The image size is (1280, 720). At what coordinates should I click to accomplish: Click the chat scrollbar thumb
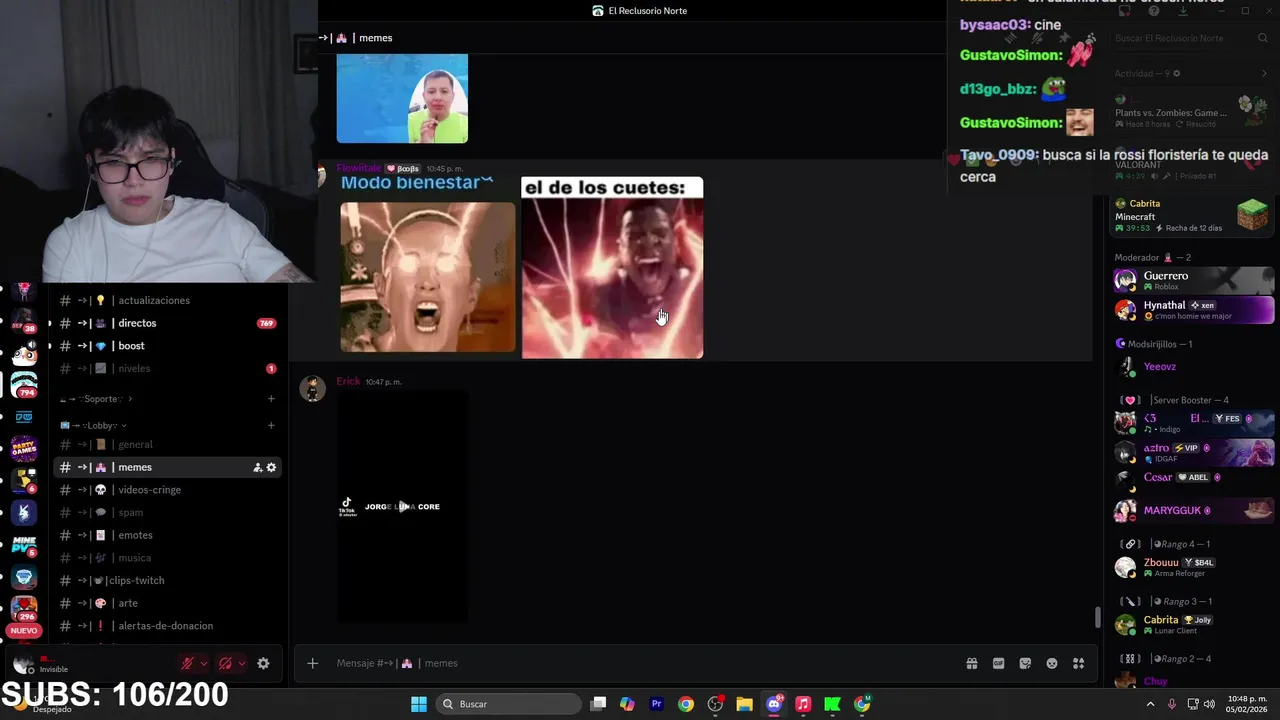coord(1097,618)
